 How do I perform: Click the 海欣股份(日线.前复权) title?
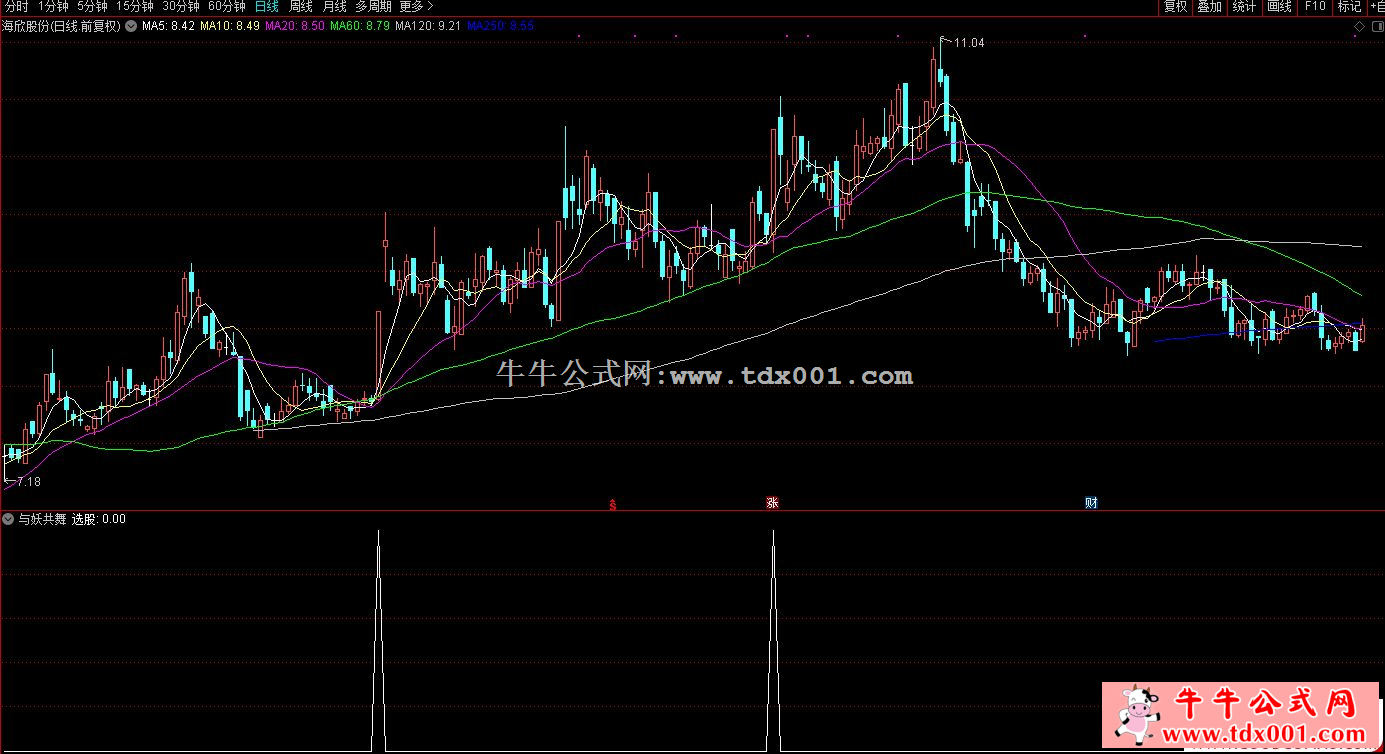62,26
